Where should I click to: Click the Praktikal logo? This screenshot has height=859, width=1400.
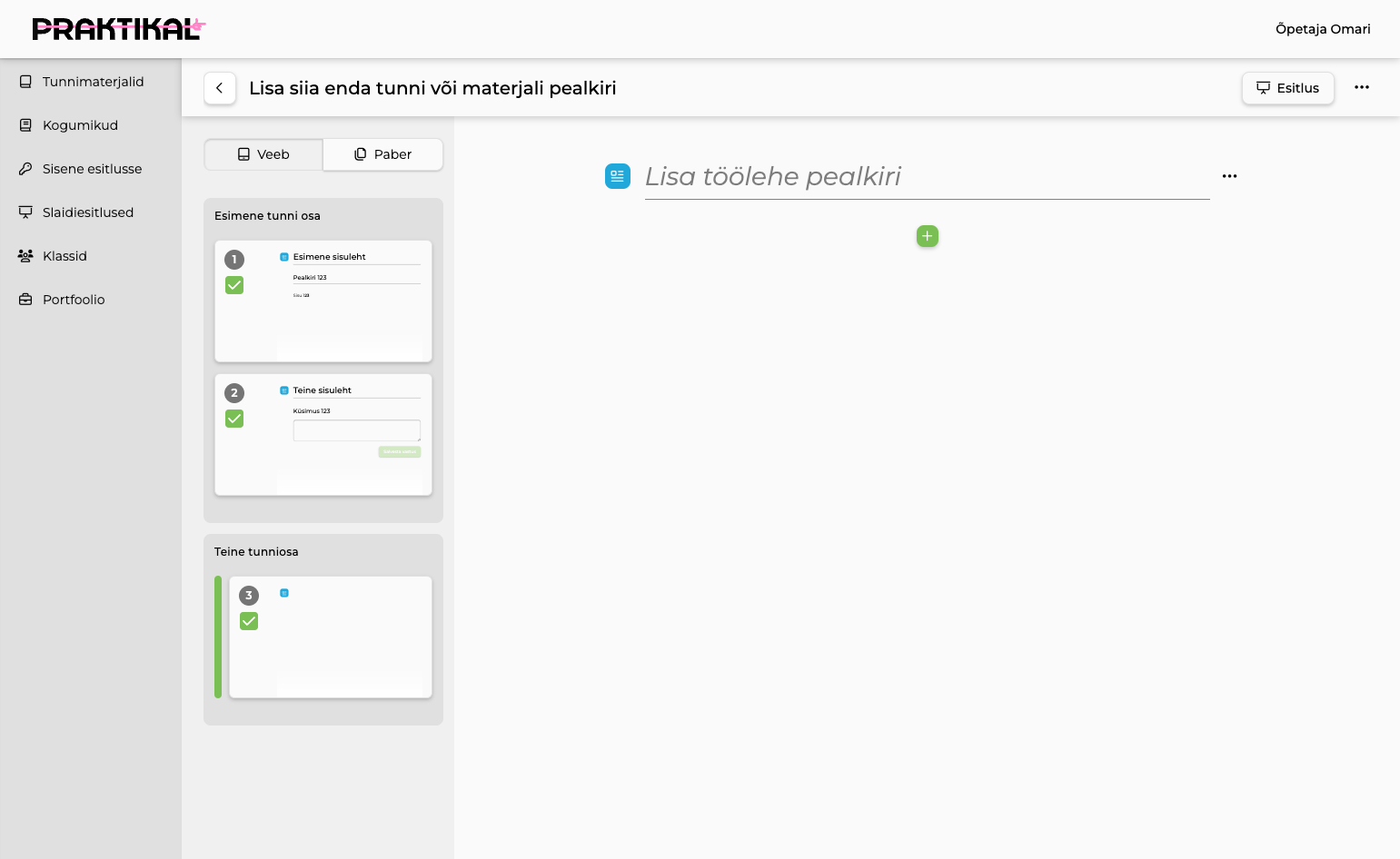pyautogui.click(x=119, y=29)
